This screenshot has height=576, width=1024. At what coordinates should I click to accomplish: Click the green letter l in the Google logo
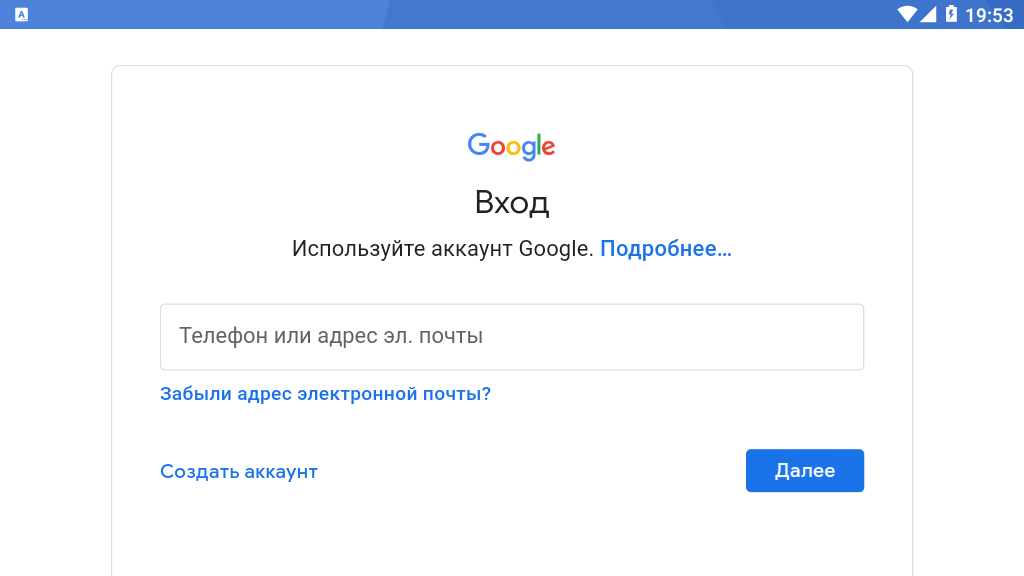pos(538,144)
